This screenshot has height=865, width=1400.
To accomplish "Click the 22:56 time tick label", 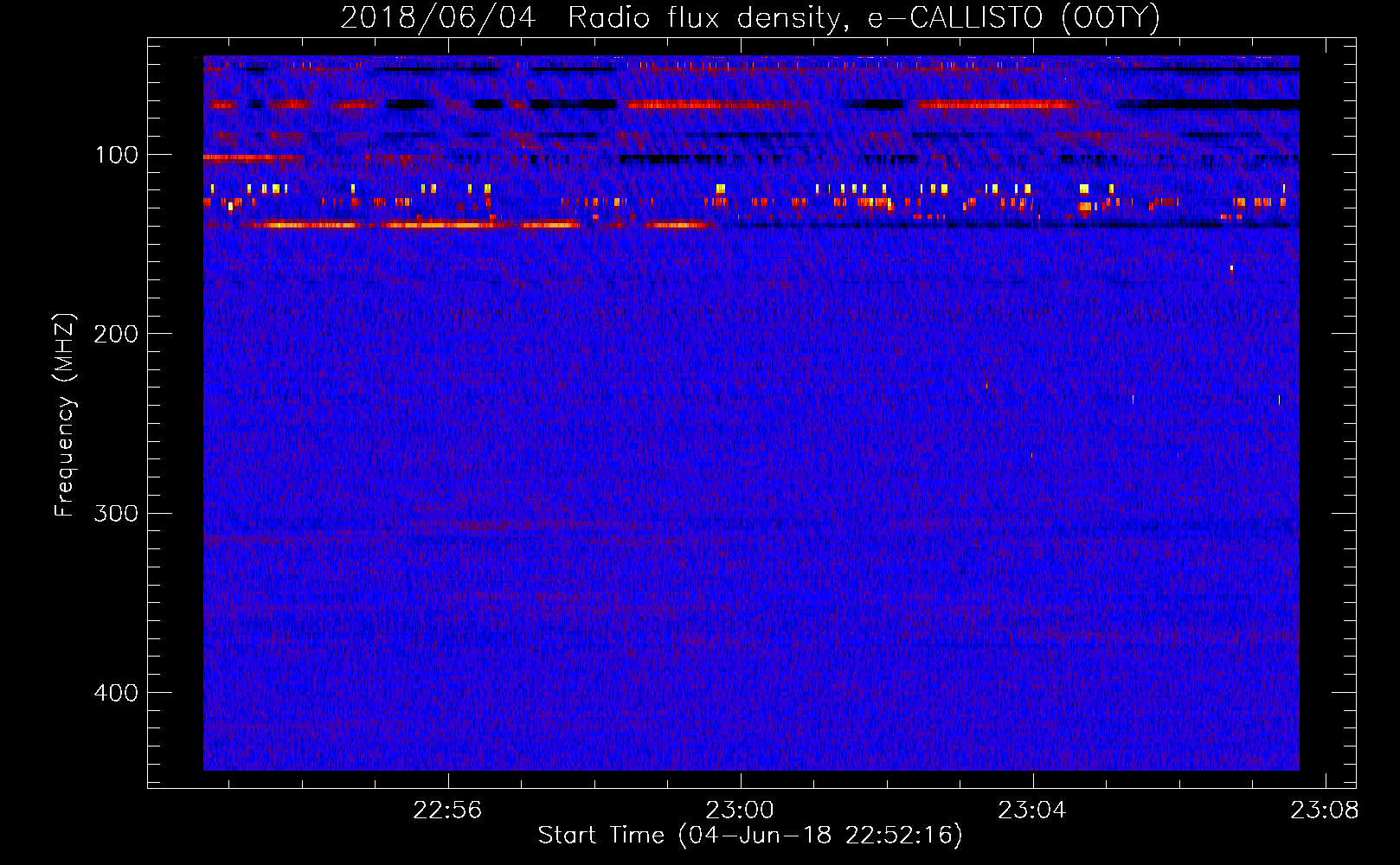I will coord(447,811).
